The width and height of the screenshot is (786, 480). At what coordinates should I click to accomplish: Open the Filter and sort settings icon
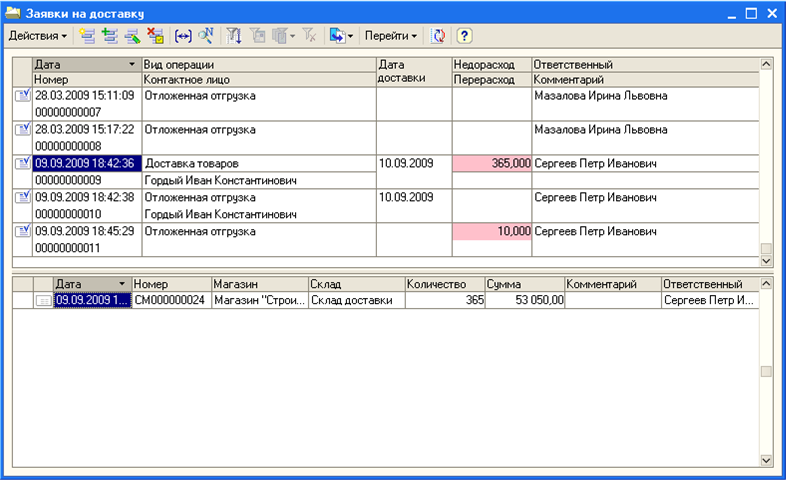[234, 36]
